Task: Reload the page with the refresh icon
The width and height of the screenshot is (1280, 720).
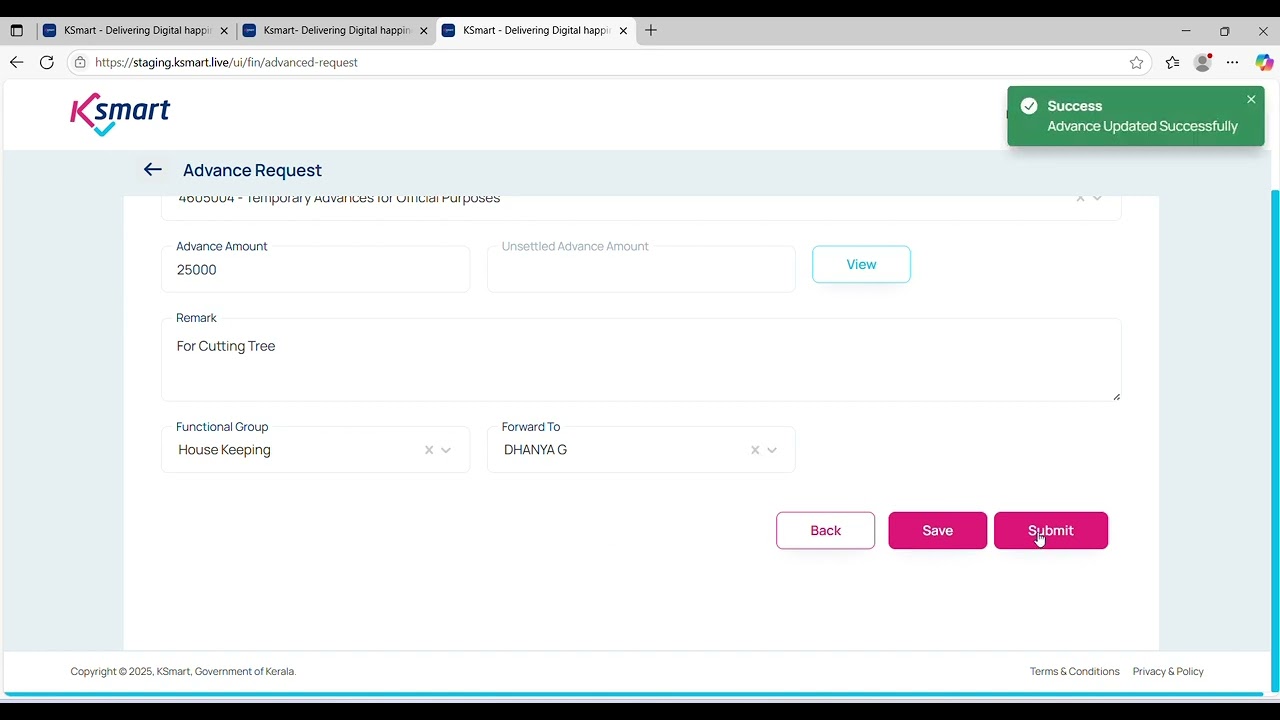Action: click(x=47, y=62)
